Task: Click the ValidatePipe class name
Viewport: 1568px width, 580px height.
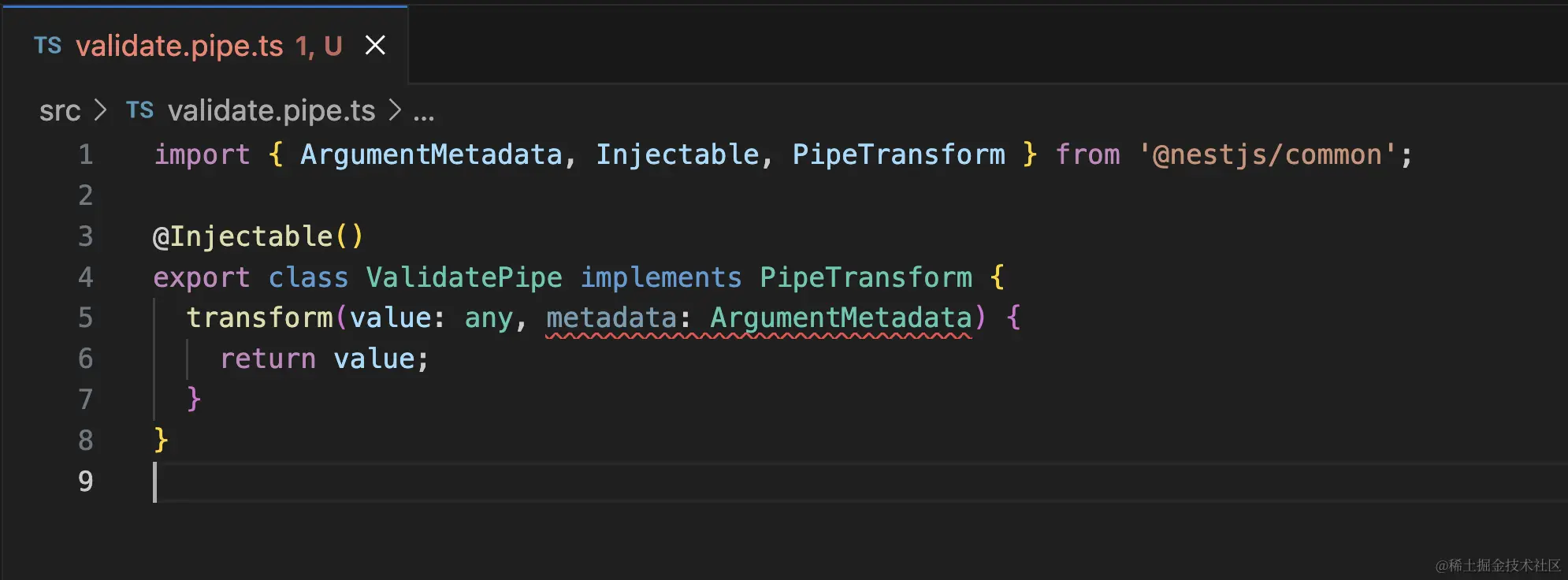Action: (464, 277)
